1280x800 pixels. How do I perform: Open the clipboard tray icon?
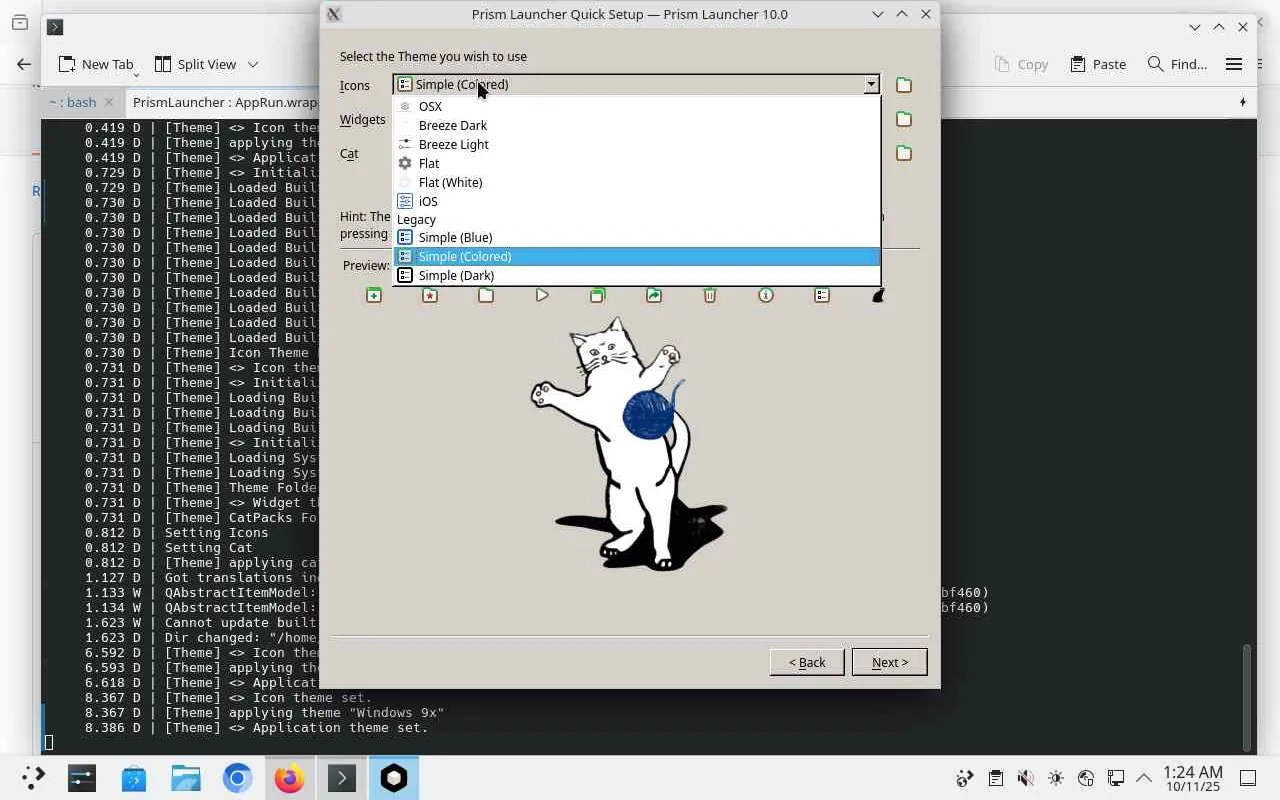pos(995,778)
